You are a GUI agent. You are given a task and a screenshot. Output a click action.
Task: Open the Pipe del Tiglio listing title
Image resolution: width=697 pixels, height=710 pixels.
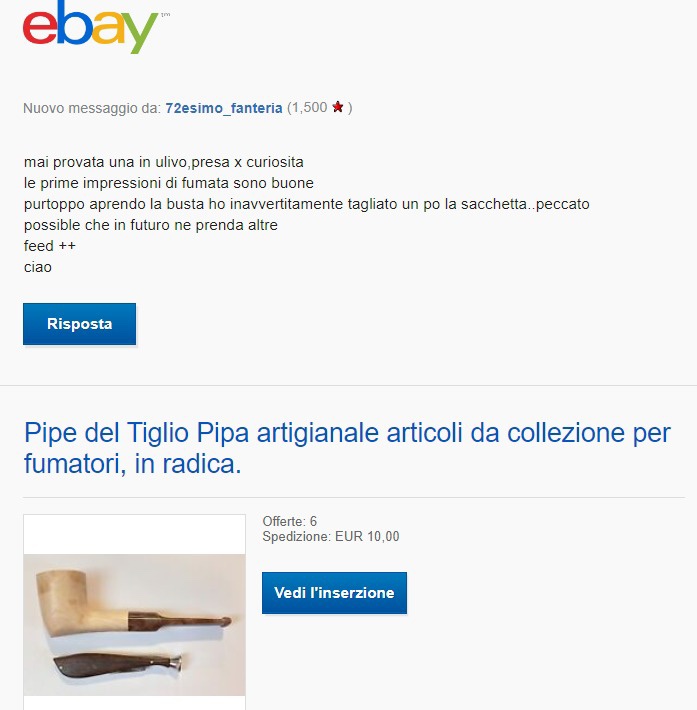coord(347,448)
